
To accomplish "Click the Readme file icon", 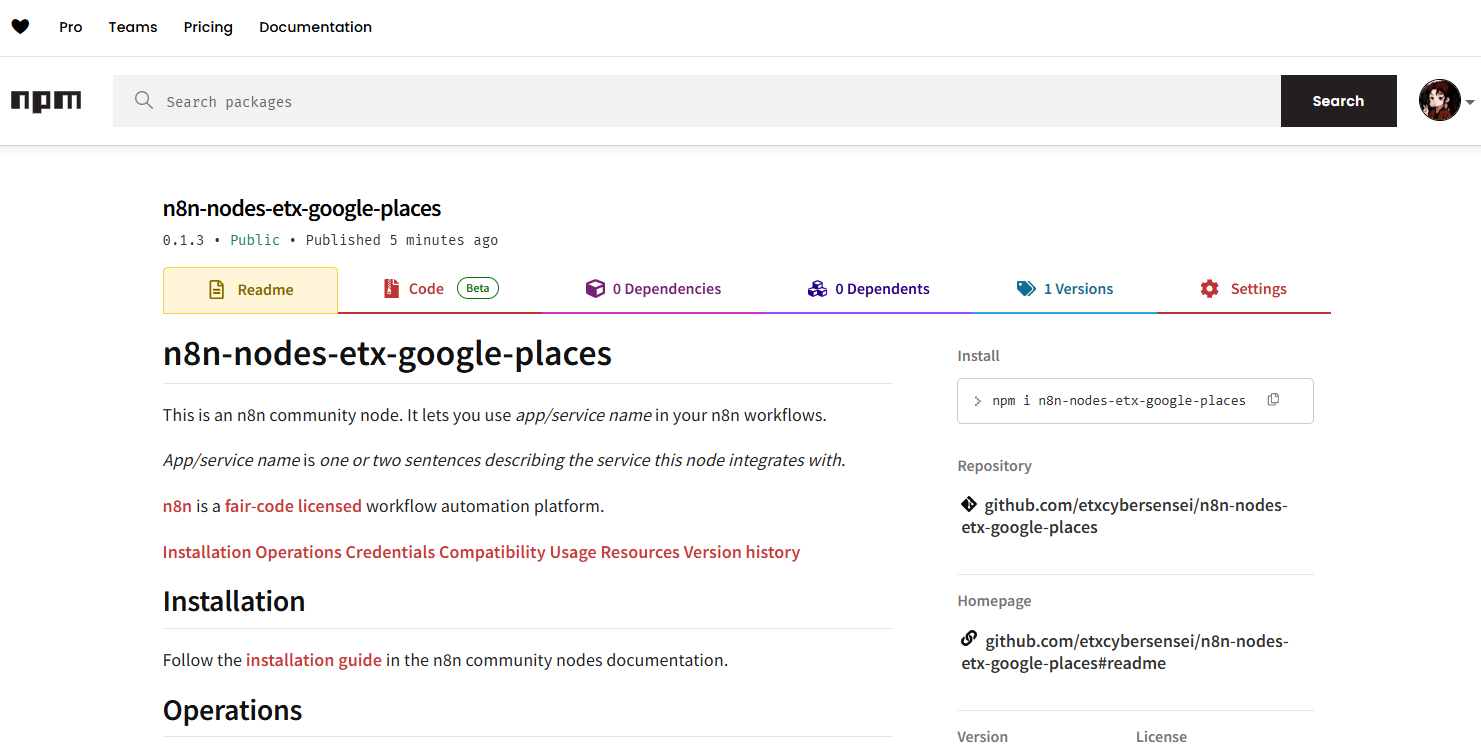I will click(x=216, y=290).
